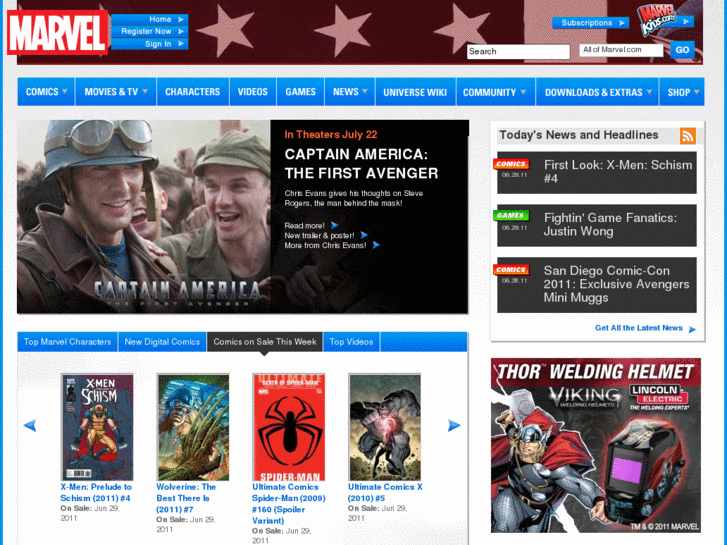
Task: Show previous comics with left arrow
Action: point(30,425)
